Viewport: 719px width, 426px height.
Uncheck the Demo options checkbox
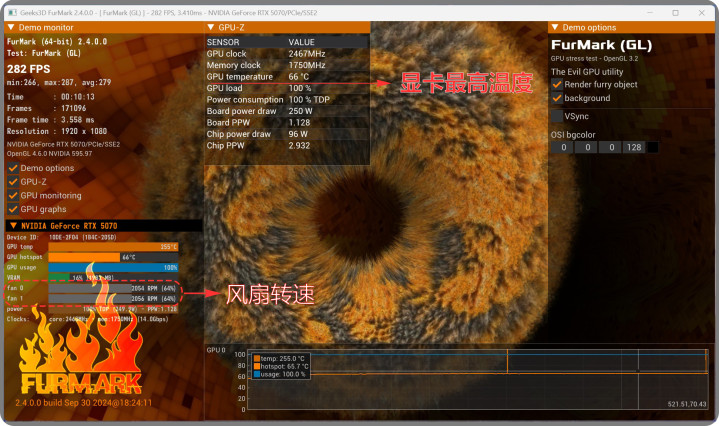coord(13,168)
